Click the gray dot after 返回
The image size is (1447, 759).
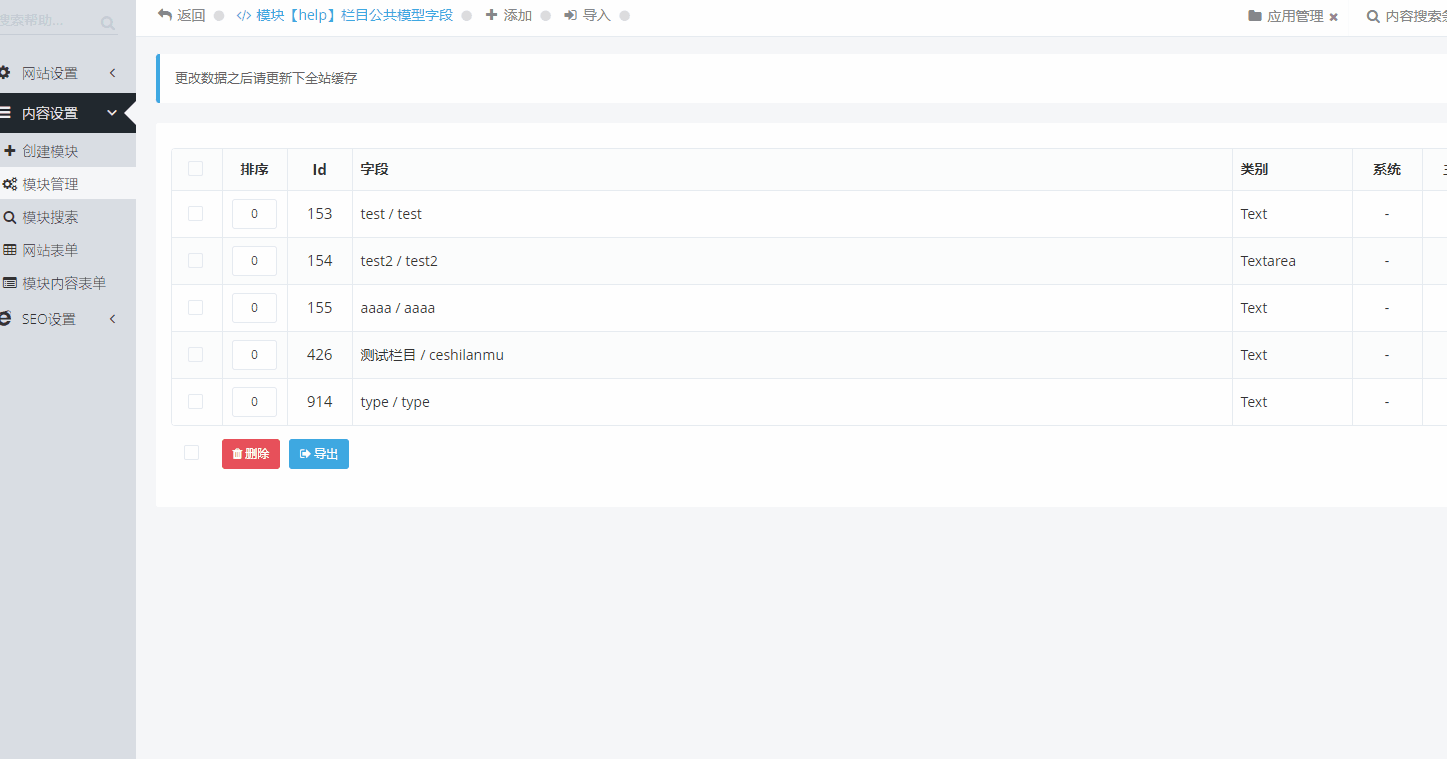pyautogui.click(x=219, y=16)
